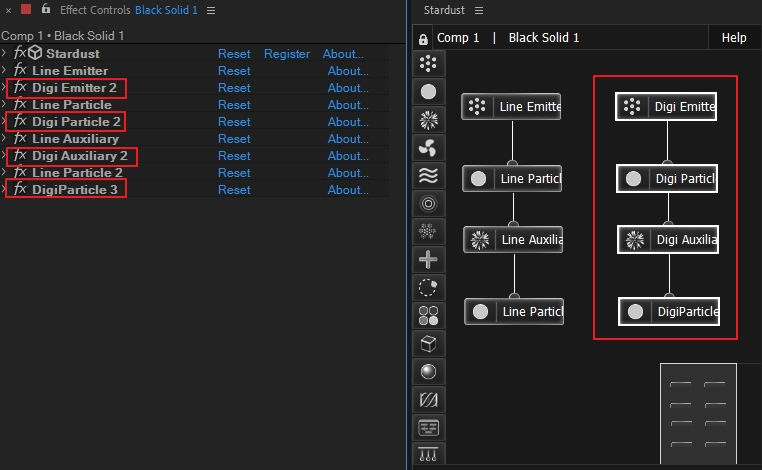
Task: Reset the Digi Emitter 2 effect
Action: [234, 87]
